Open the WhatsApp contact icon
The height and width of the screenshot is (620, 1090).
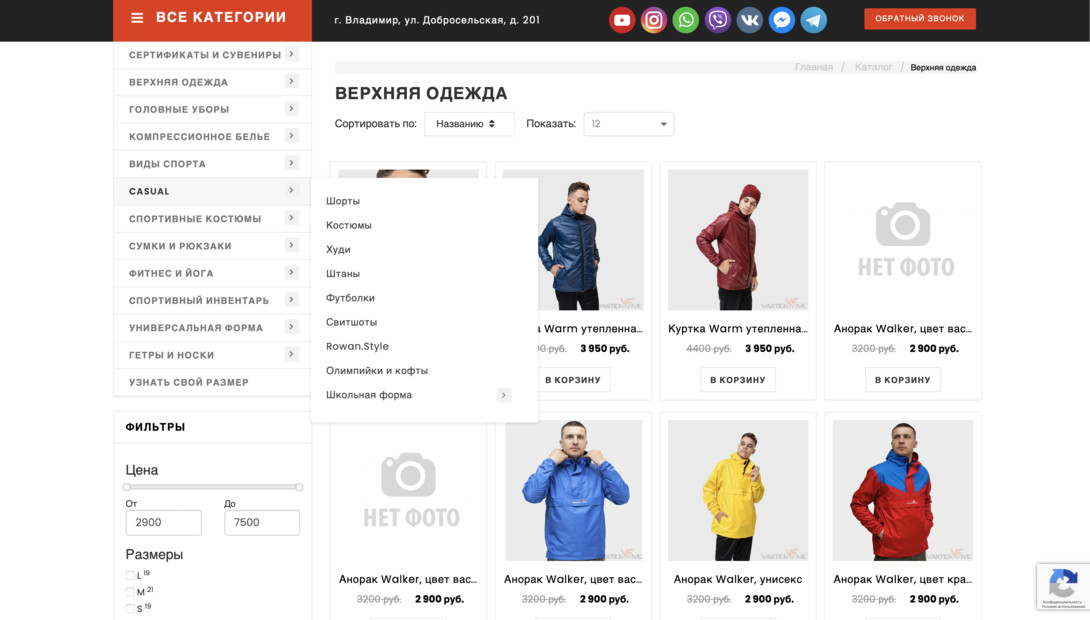(x=685, y=20)
